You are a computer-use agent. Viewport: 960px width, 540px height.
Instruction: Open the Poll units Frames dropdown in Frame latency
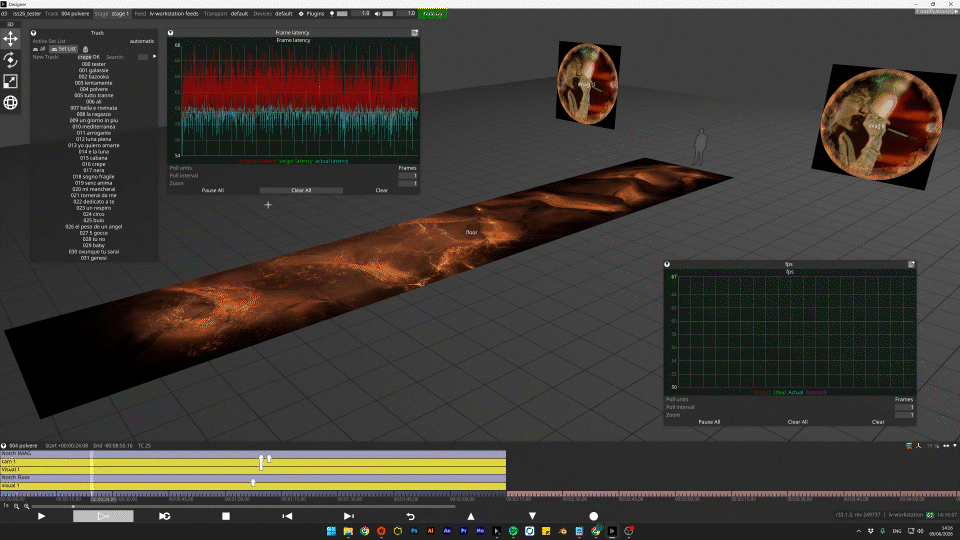[407, 168]
